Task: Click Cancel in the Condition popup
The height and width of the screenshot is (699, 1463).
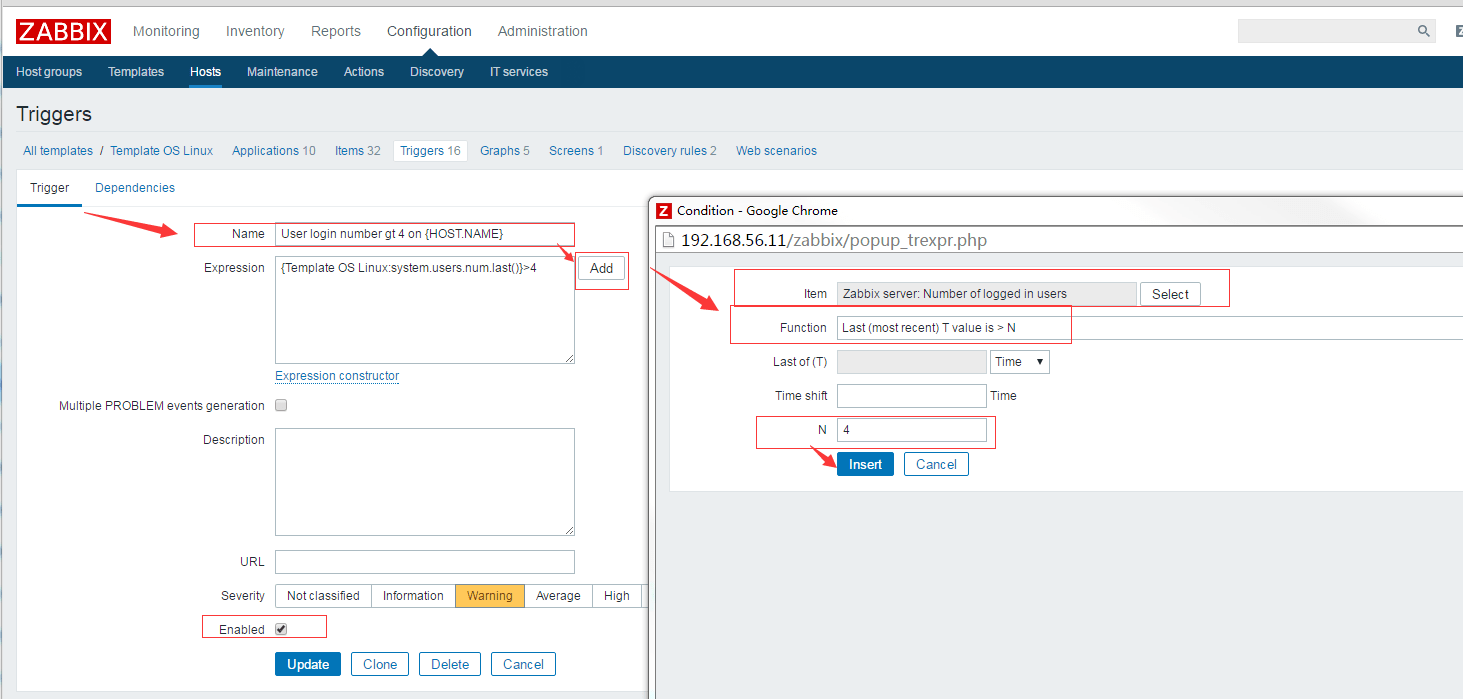Action: (x=935, y=463)
